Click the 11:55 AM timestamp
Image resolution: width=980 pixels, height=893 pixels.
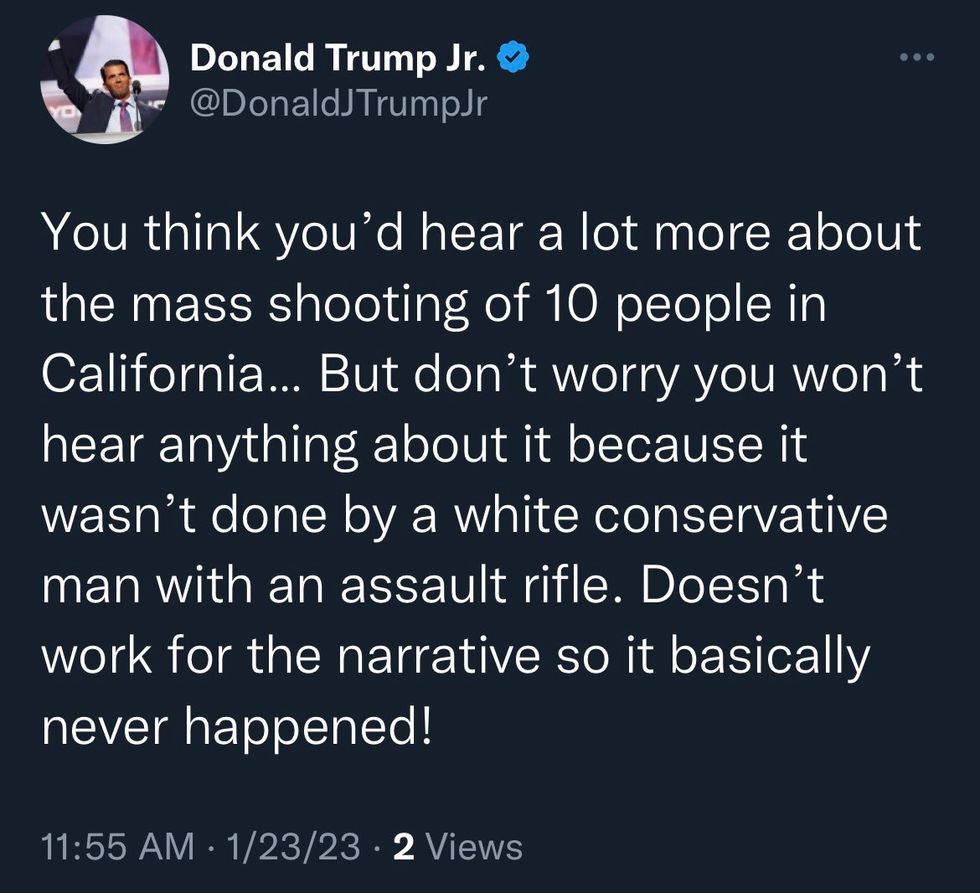(x=118, y=847)
